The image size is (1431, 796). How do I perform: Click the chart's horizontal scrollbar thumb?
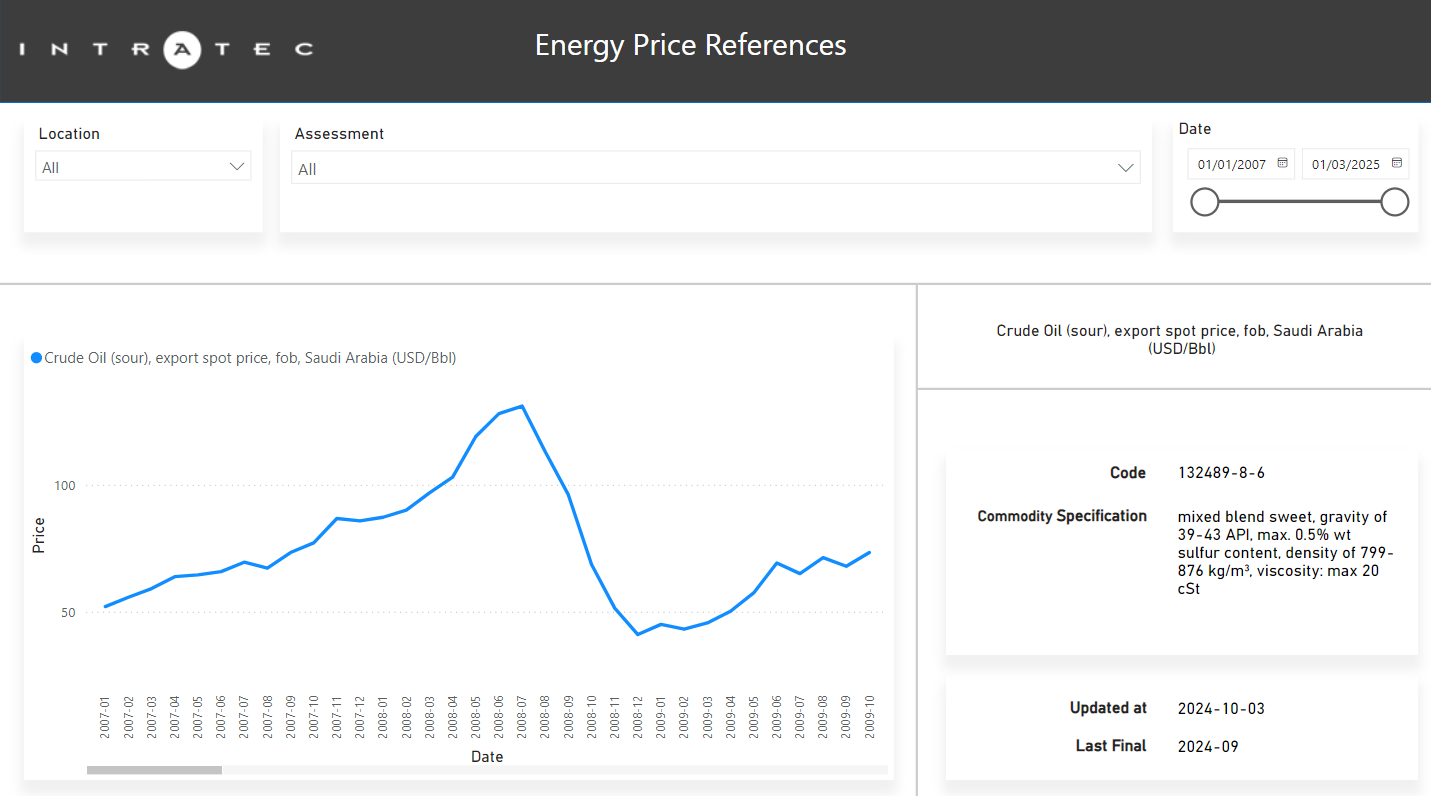click(x=154, y=770)
